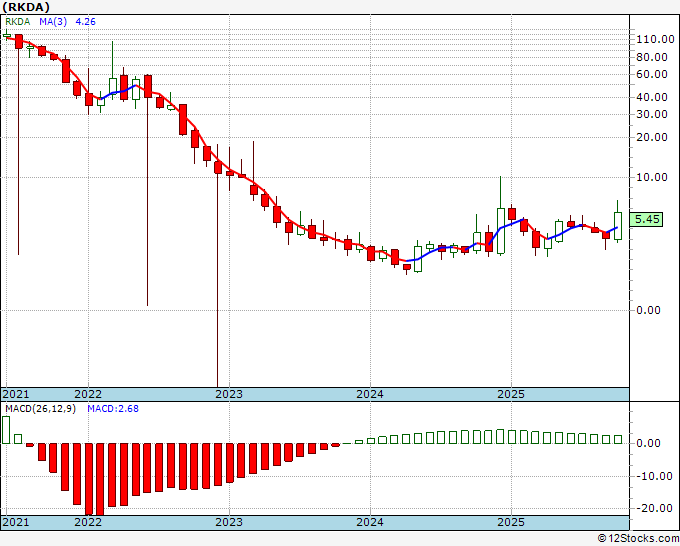Click the 0.00 price axis label

click(648, 310)
